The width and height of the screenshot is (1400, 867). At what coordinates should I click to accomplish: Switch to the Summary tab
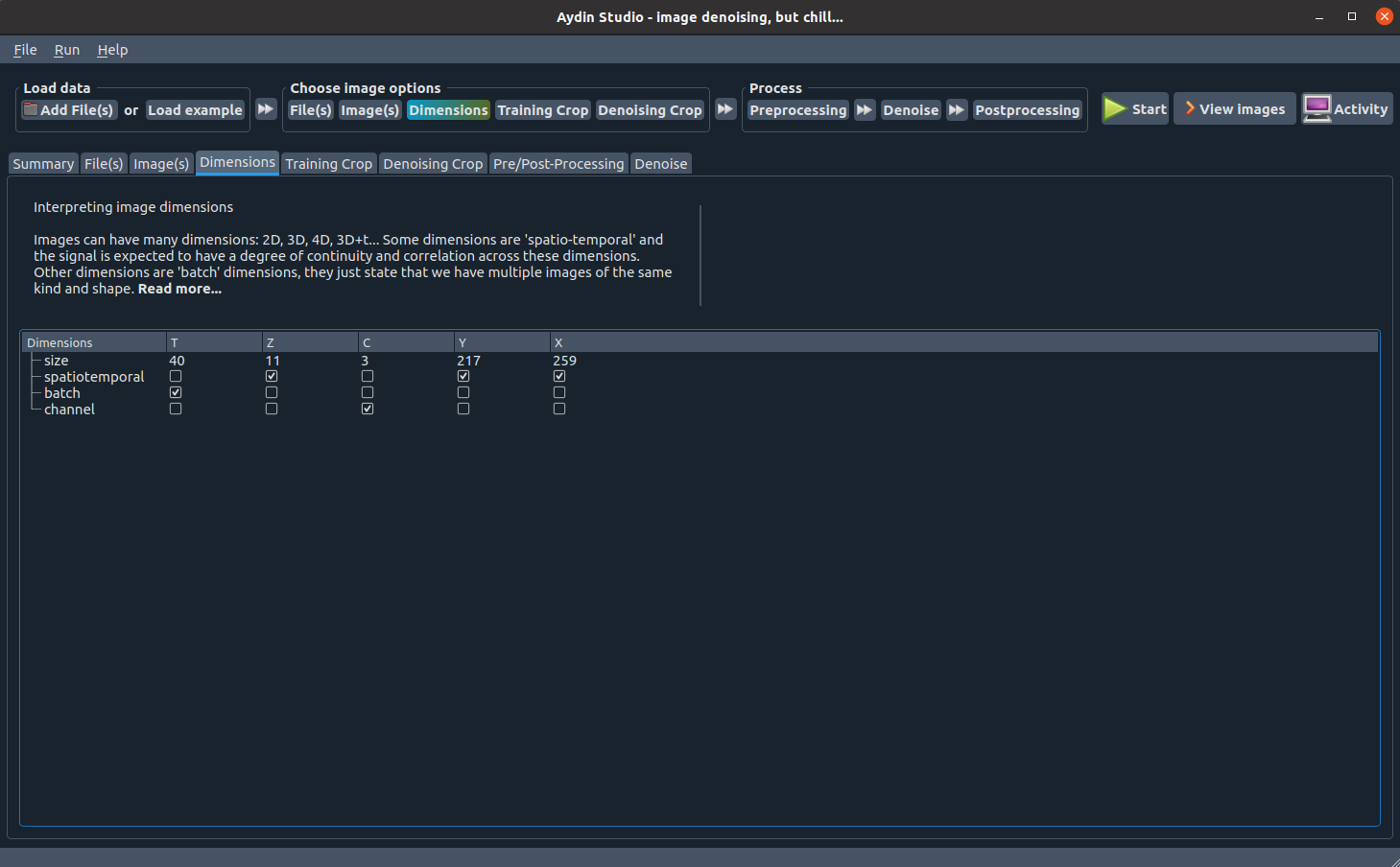pos(43,164)
